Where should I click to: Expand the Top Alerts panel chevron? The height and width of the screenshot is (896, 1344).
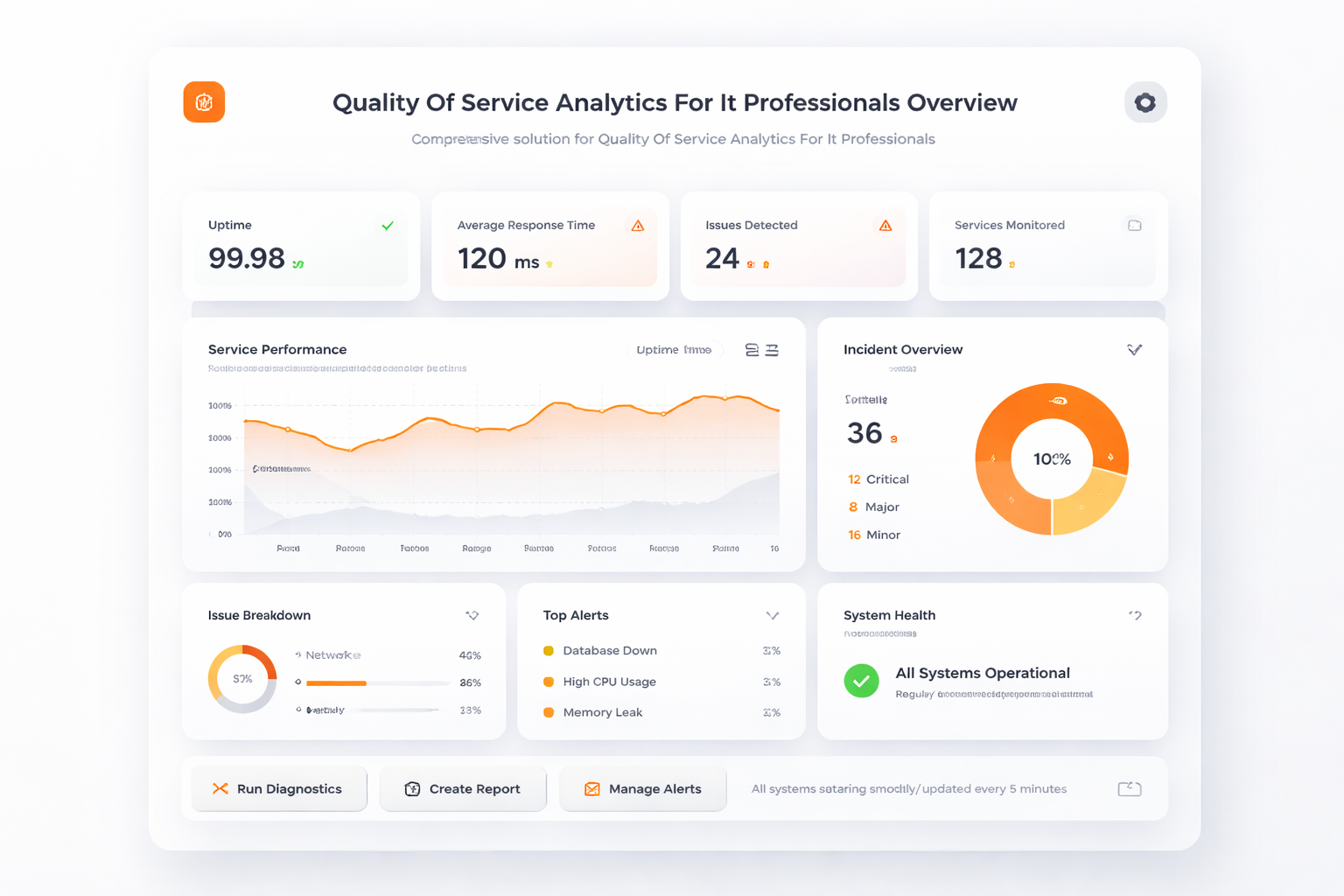772,615
